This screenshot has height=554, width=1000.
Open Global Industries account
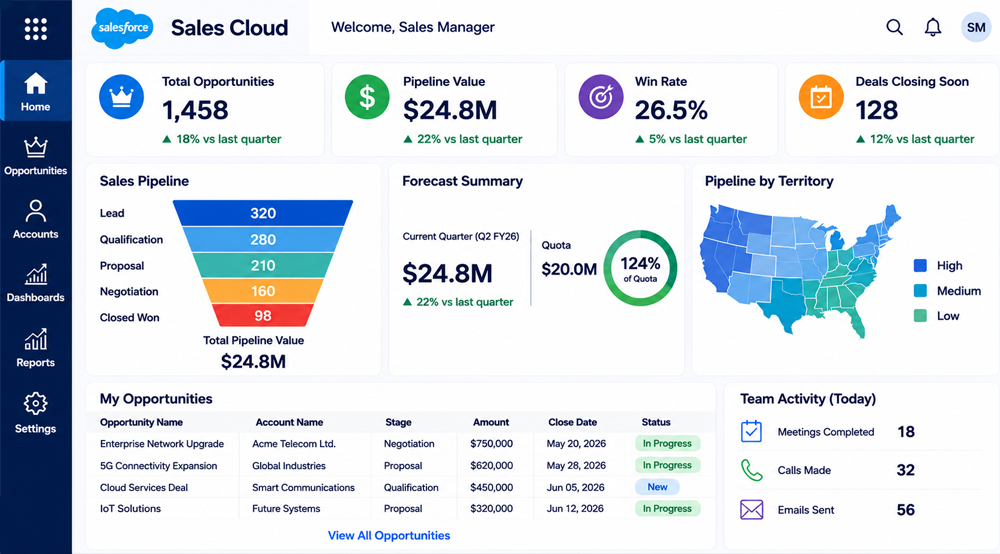288,465
